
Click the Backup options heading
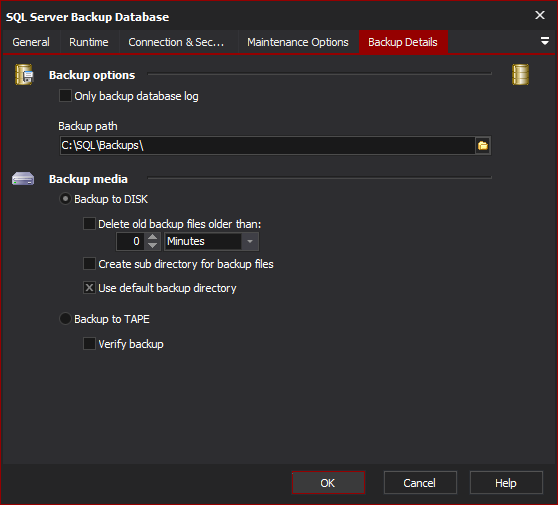pos(92,75)
